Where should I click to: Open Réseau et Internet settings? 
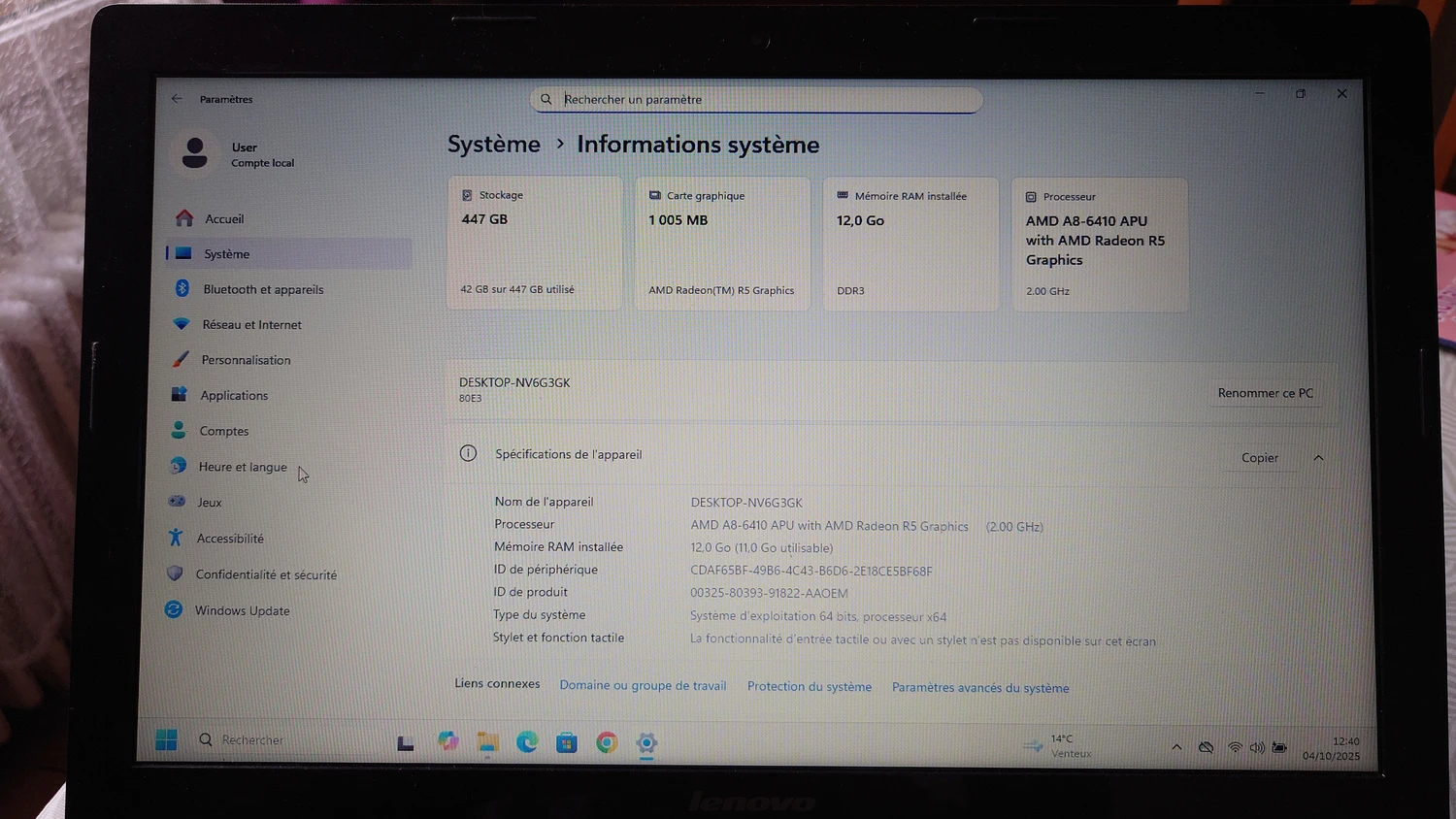(x=251, y=325)
